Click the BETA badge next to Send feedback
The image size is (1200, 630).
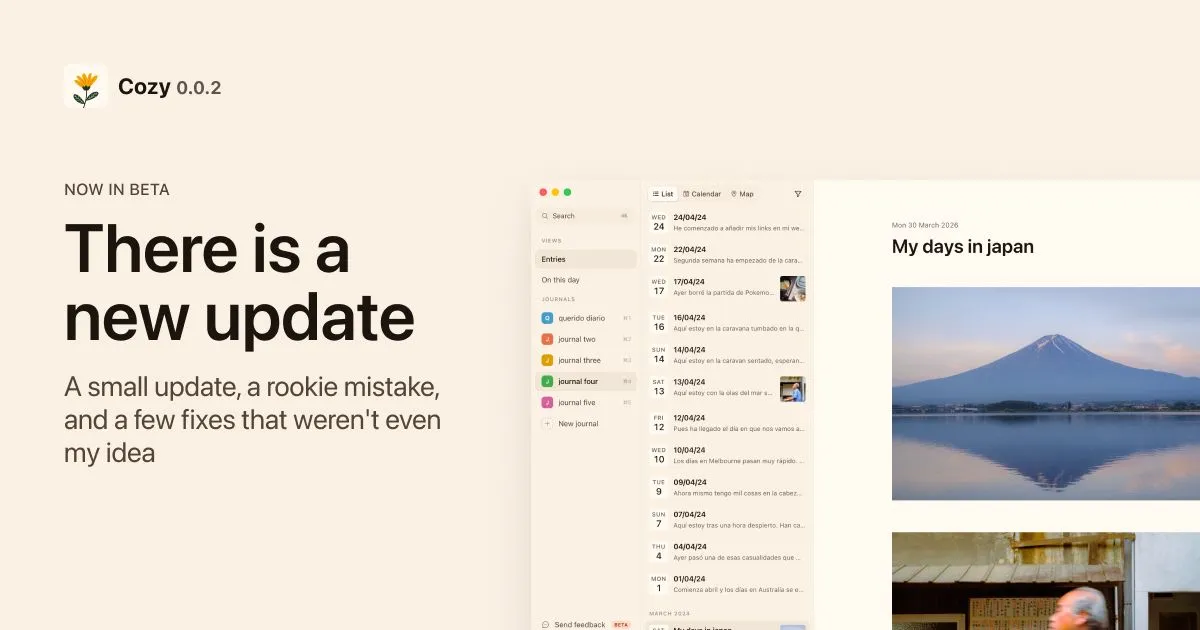point(621,624)
